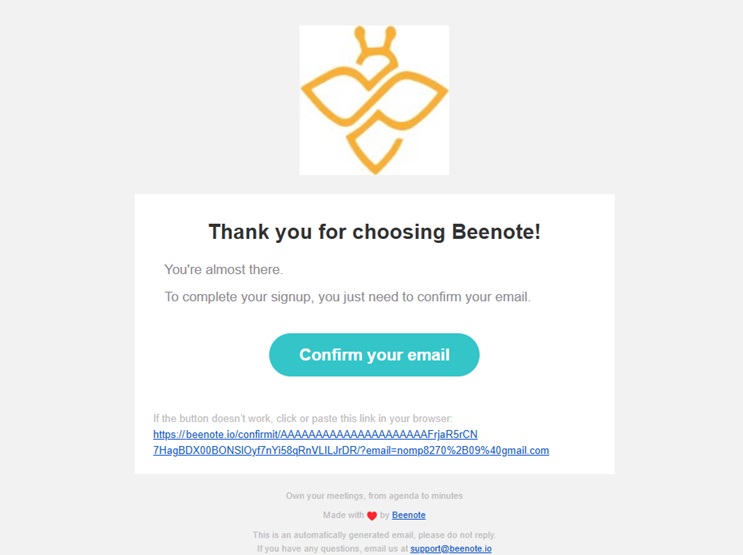Click the 'Made with' footer text
743x555 pixels.
click(x=343, y=515)
